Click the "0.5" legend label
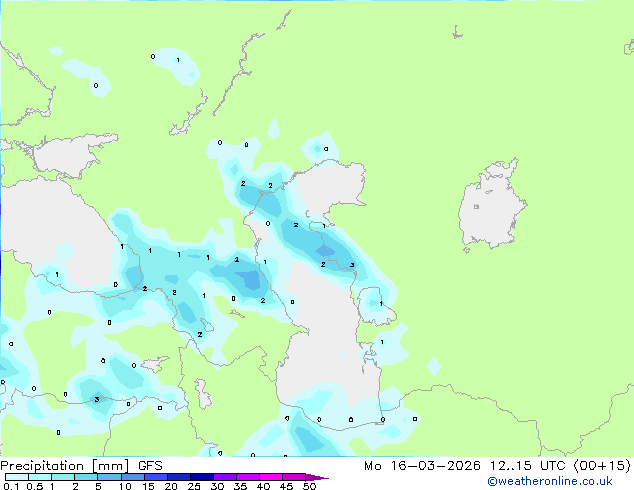The height and width of the screenshot is (490, 634). [x=35, y=486]
